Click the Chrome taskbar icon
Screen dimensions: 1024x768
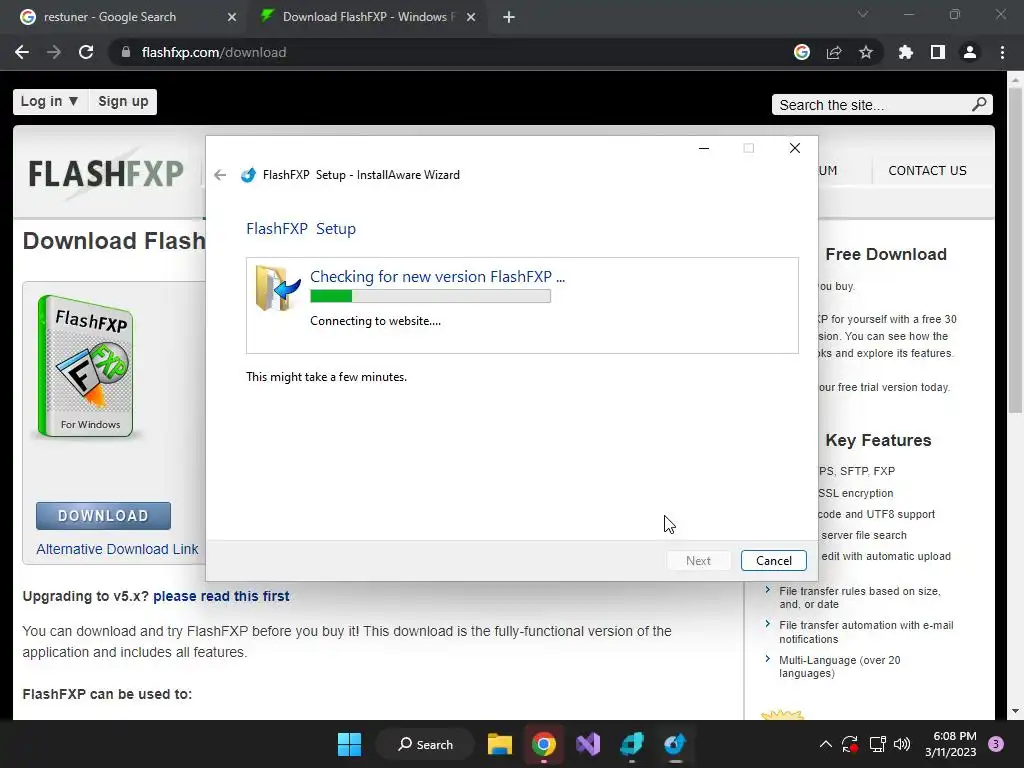[x=543, y=744]
